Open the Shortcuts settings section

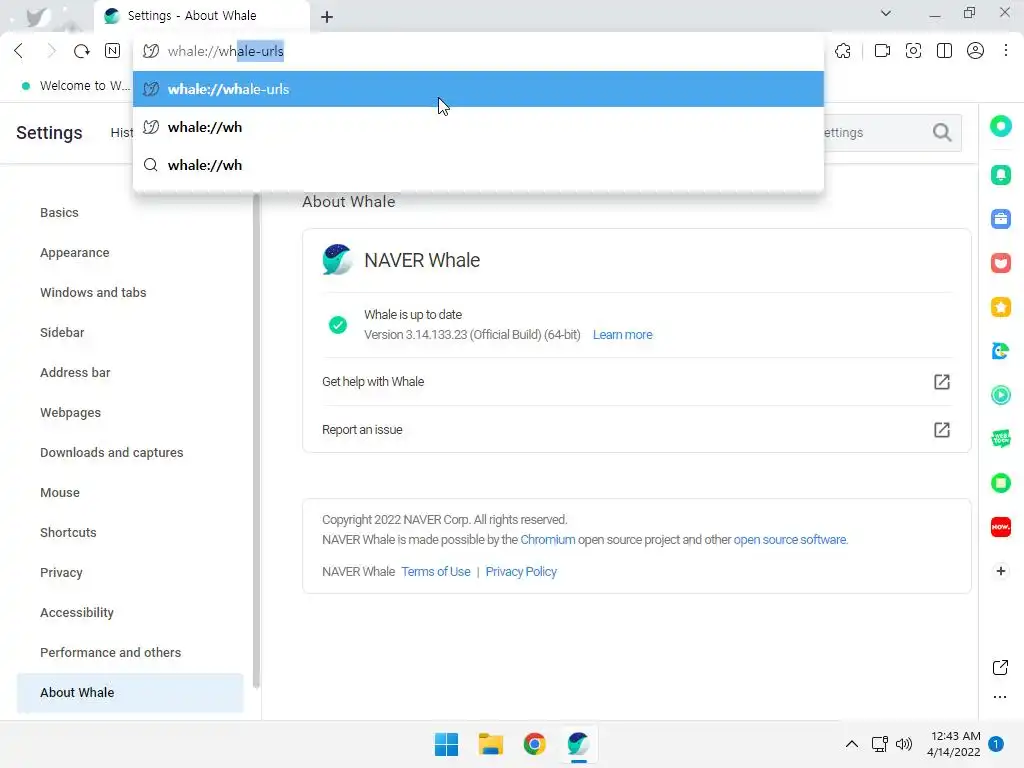click(68, 532)
